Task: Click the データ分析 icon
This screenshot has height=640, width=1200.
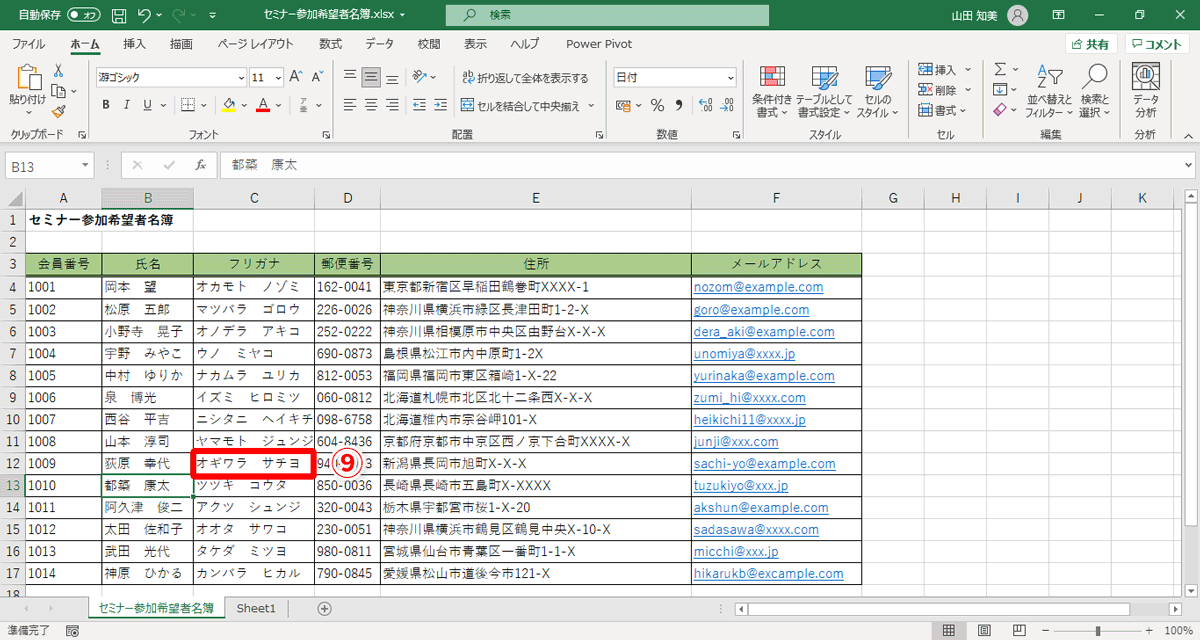Action: (x=1145, y=90)
